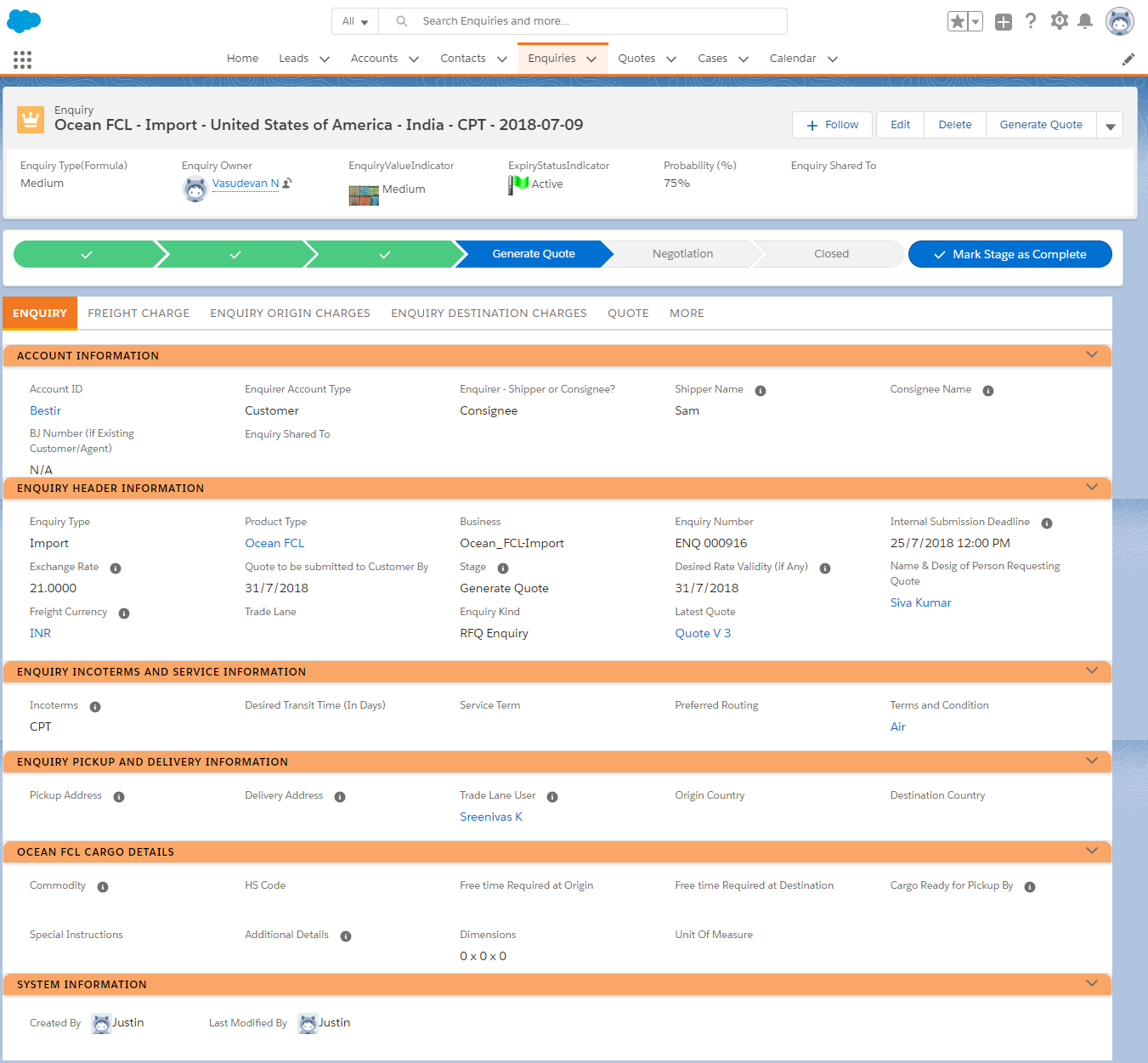Expand the Cases tab dropdown arrow
Image resolution: width=1148 pixels, height=1063 pixels.
pos(744,59)
